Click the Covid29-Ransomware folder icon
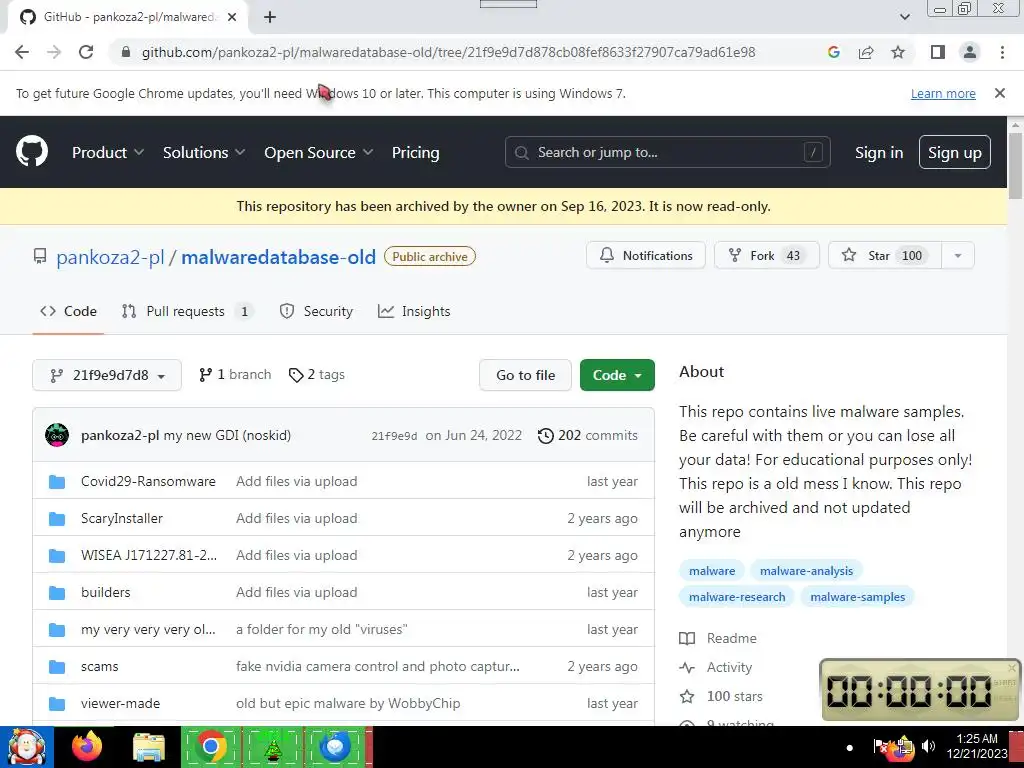1024x768 pixels. point(57,482)
